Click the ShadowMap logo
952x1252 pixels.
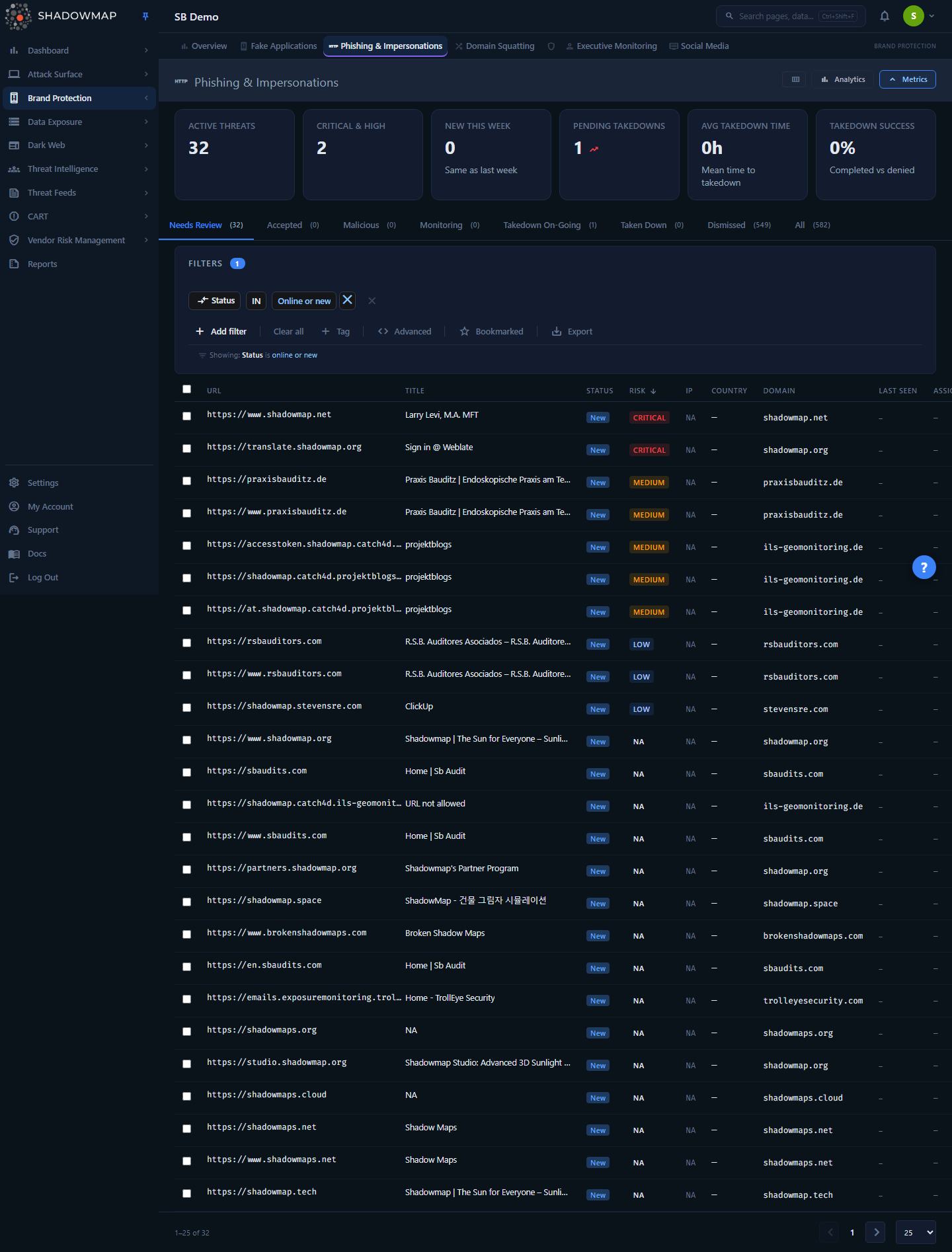61,16
